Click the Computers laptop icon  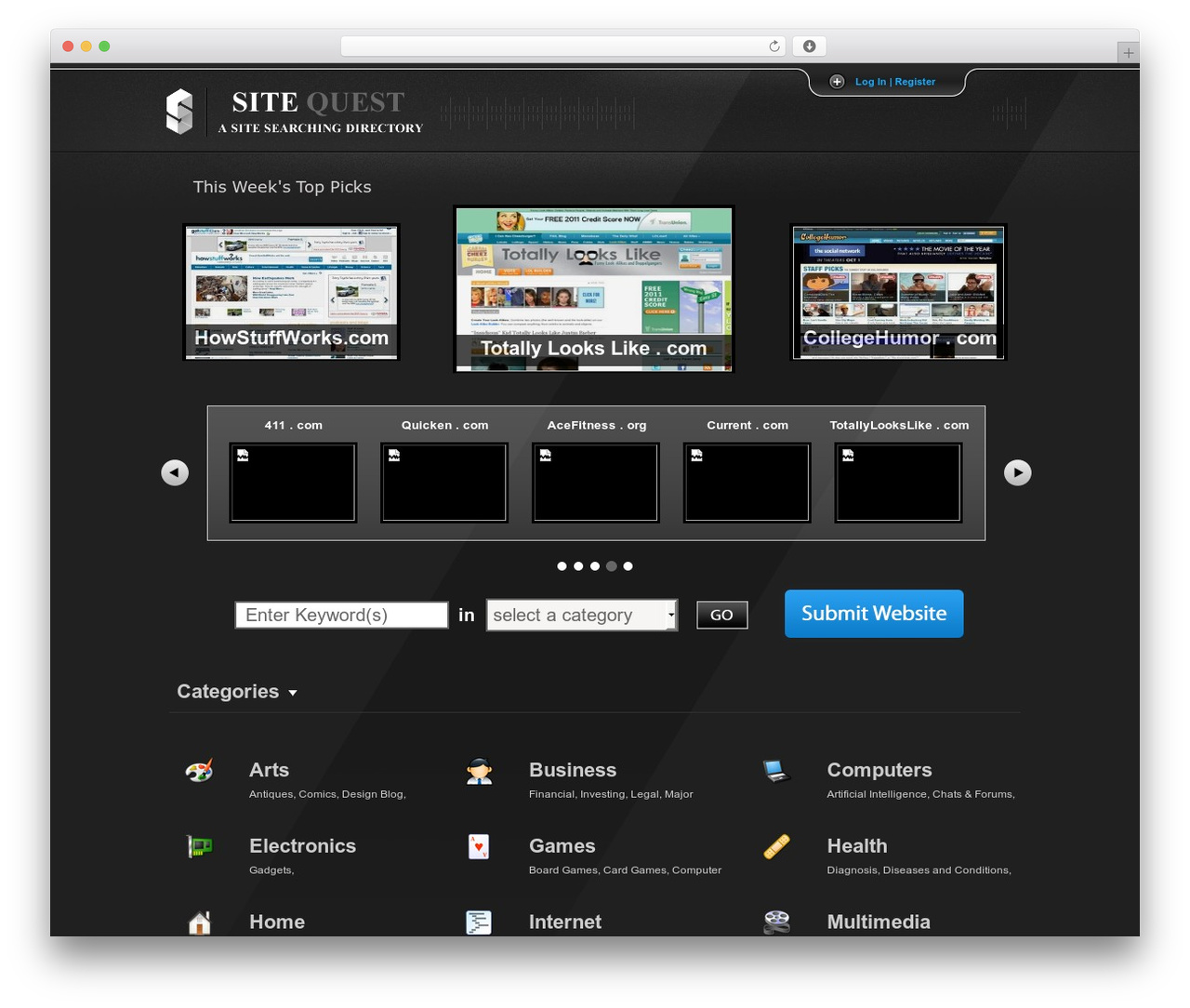pyautogui.click(x=776, y=771)
